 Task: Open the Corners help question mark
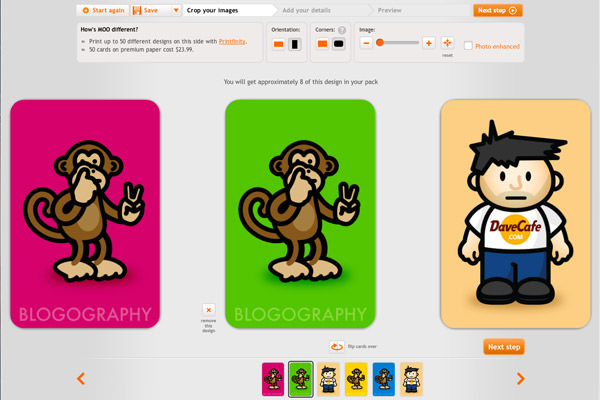coord(342,30)
